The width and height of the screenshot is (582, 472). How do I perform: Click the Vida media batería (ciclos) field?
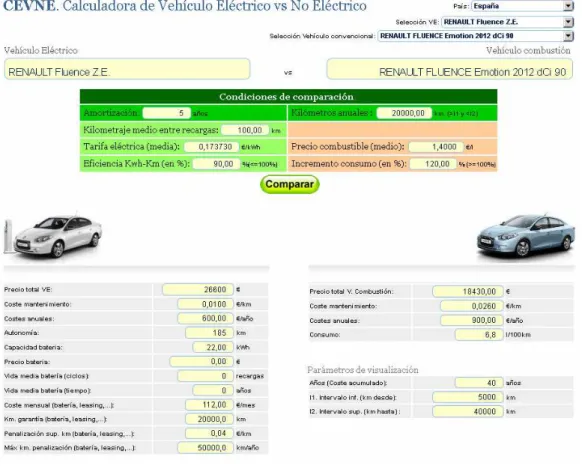pos(205,376)
